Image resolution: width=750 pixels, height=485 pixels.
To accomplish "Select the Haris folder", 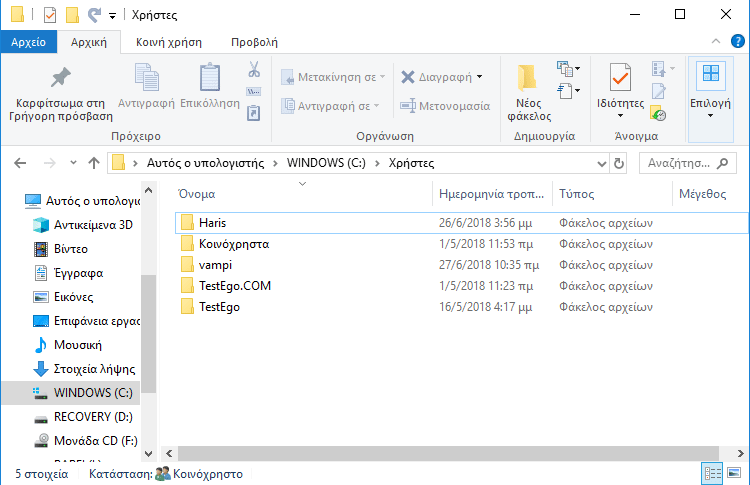I will pyautogui.click(x=462, y=223).
